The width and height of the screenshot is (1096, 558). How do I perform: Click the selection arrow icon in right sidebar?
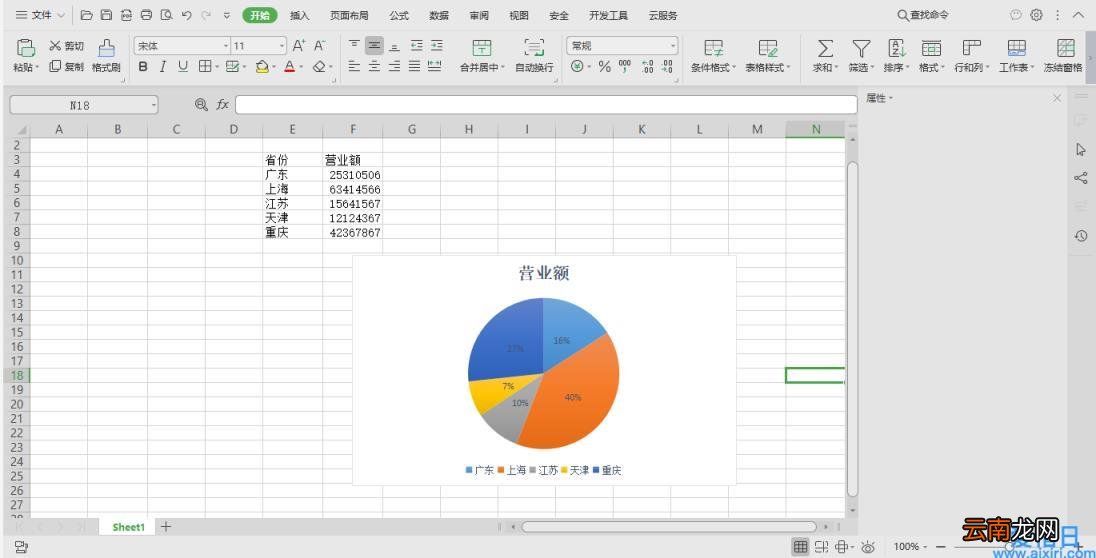pyautogui.click(x=1081, y=150)
